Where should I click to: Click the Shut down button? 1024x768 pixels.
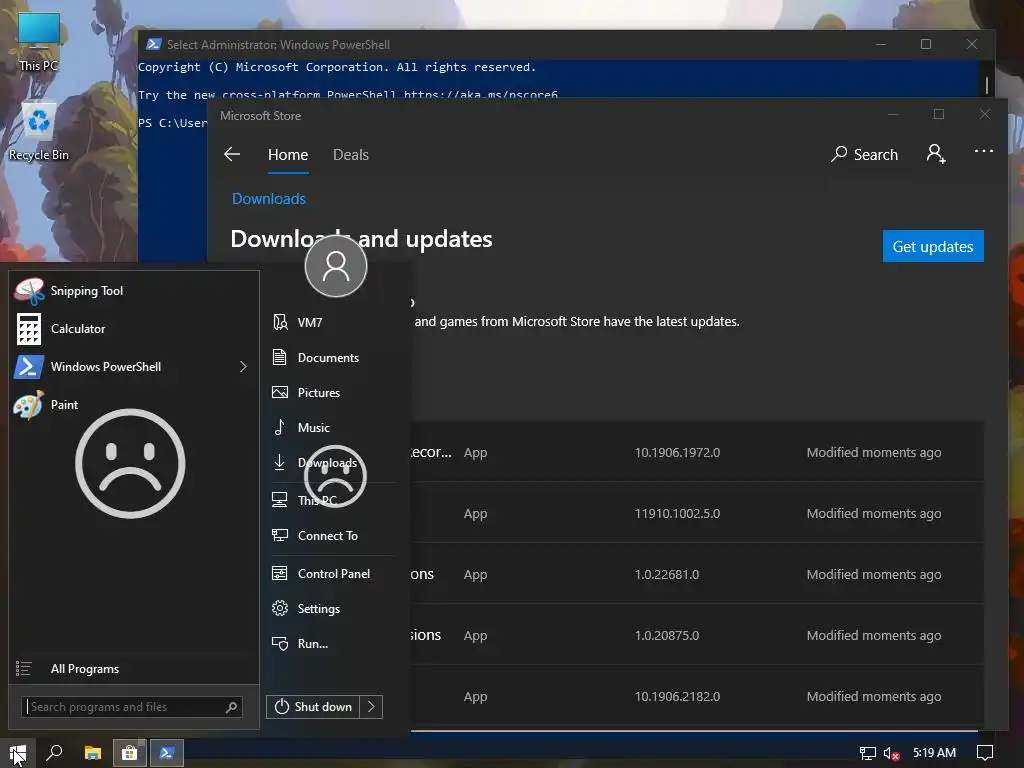(313, 707)
